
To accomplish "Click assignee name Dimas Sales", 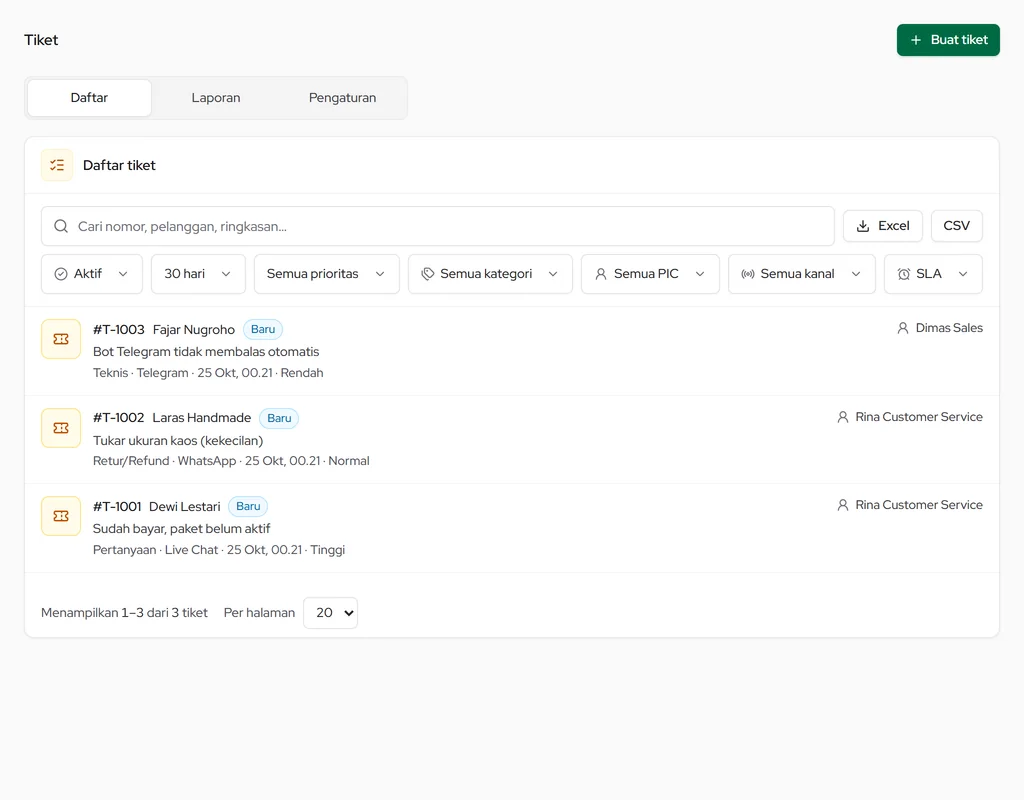I will click(949, 328).
